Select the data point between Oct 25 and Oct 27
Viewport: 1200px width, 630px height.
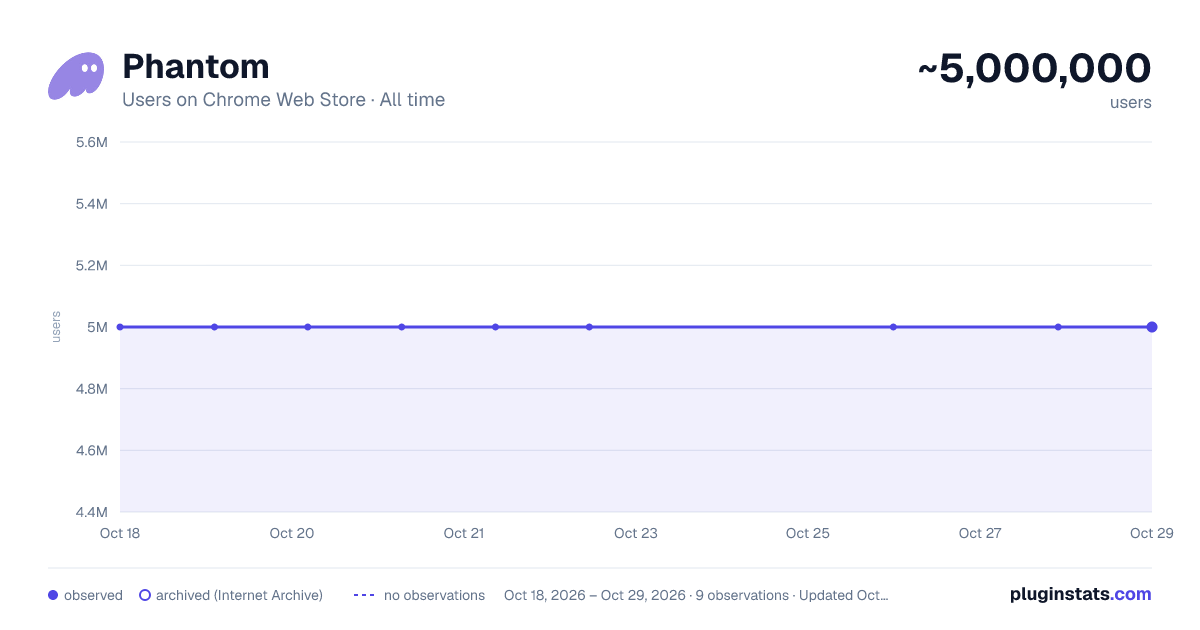893,327
